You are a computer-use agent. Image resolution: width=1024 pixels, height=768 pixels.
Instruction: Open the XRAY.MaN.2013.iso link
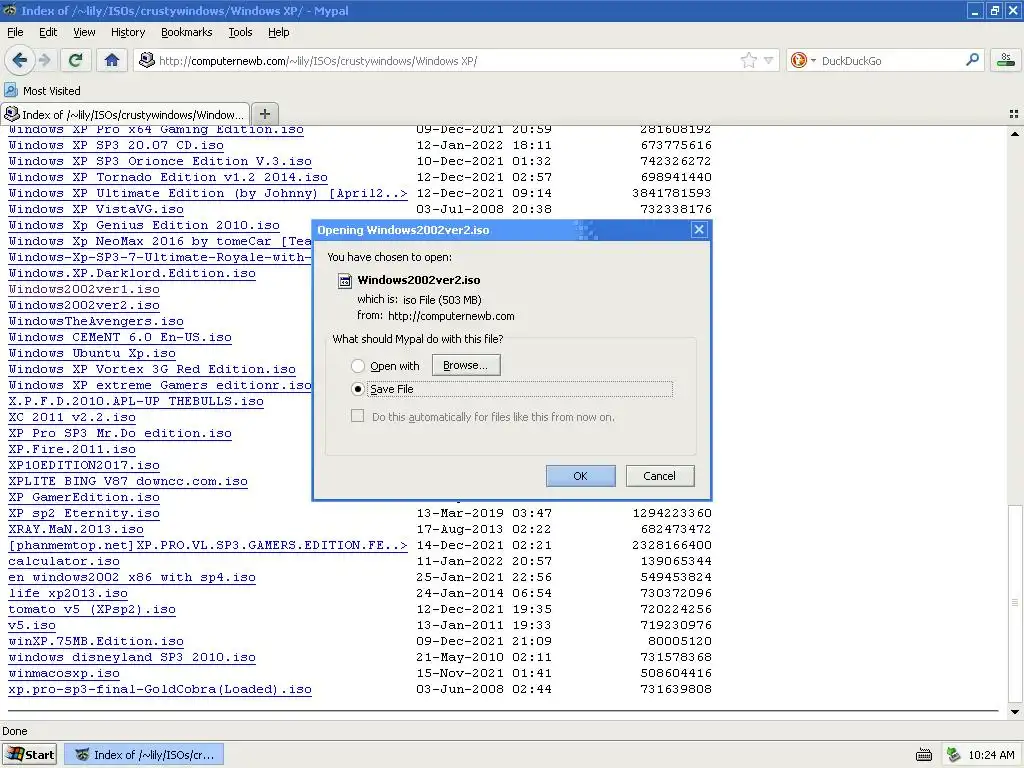point(76,529)
